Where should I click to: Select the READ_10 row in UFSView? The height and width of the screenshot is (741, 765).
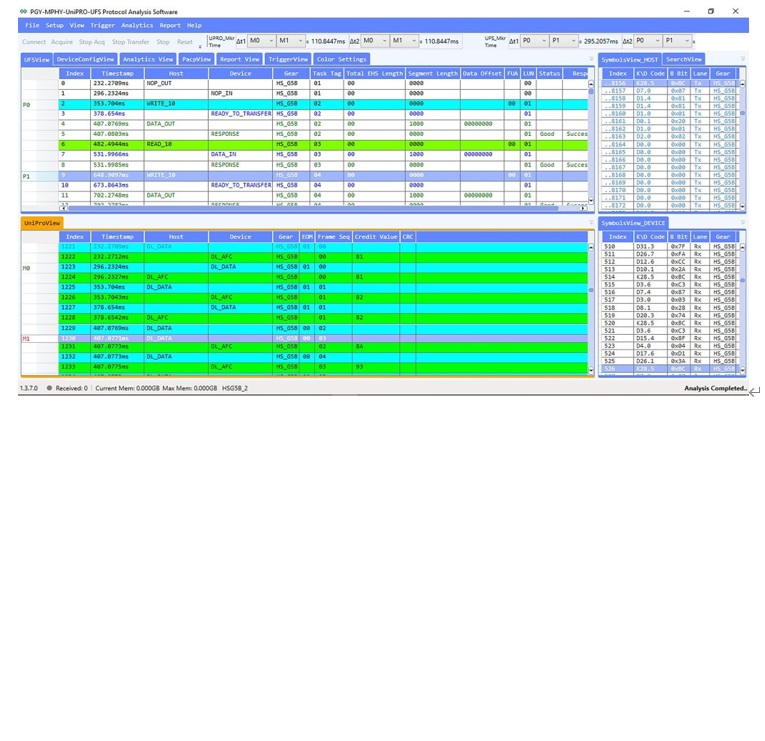pyautogui.click(x=300, y=144)
